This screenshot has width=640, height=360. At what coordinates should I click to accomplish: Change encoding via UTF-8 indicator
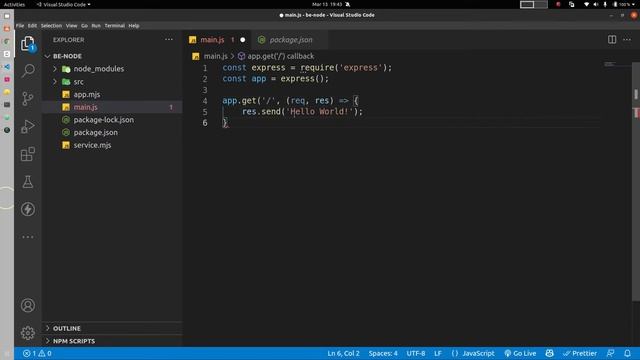[x=416, y=353]
